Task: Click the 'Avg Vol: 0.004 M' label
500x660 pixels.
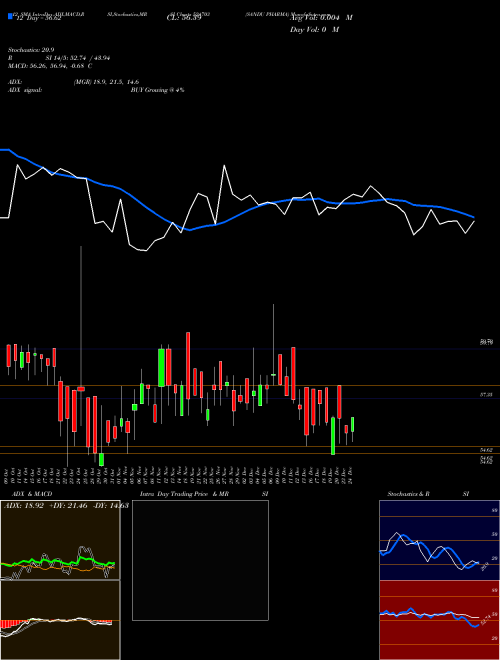Action: (x=321, y=18)
